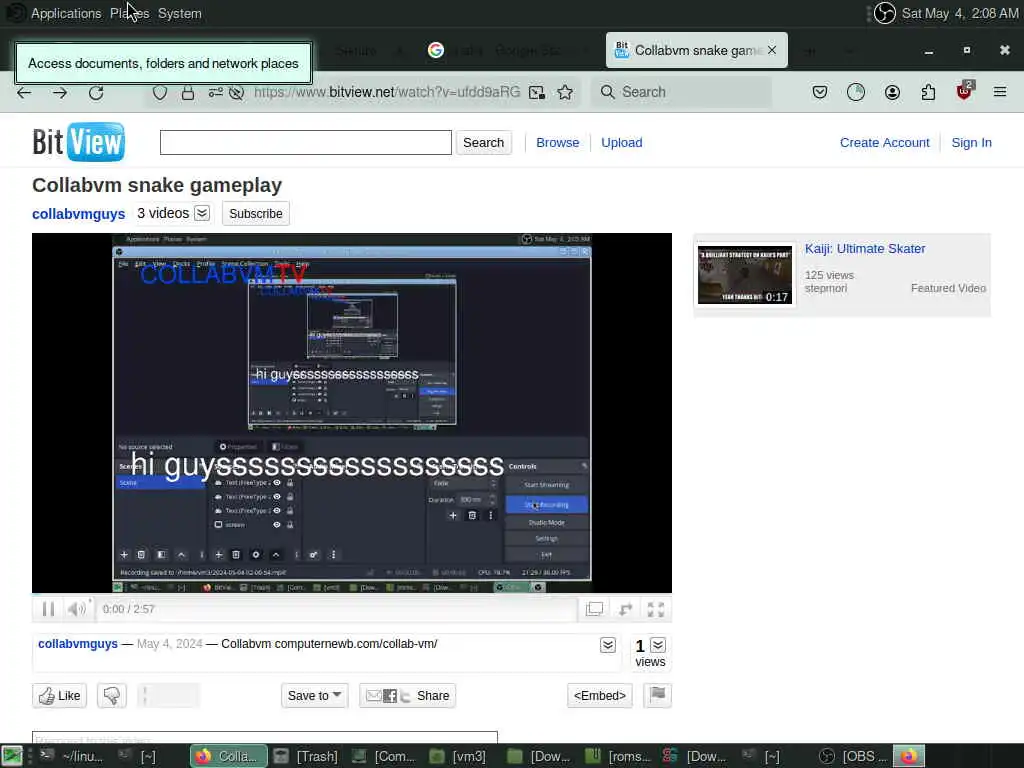Show site security info via padlock icon
1024x768 pixels.
click(188, 92)
